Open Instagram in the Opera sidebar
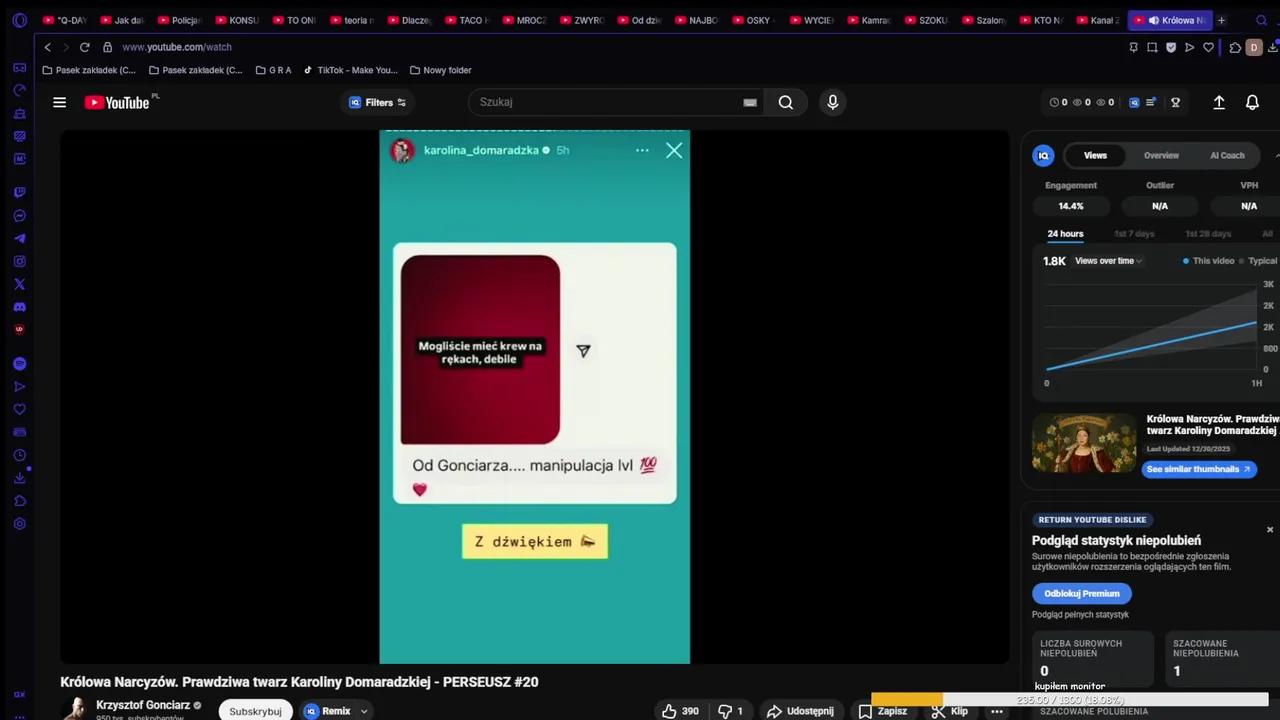 coord(19,261)
